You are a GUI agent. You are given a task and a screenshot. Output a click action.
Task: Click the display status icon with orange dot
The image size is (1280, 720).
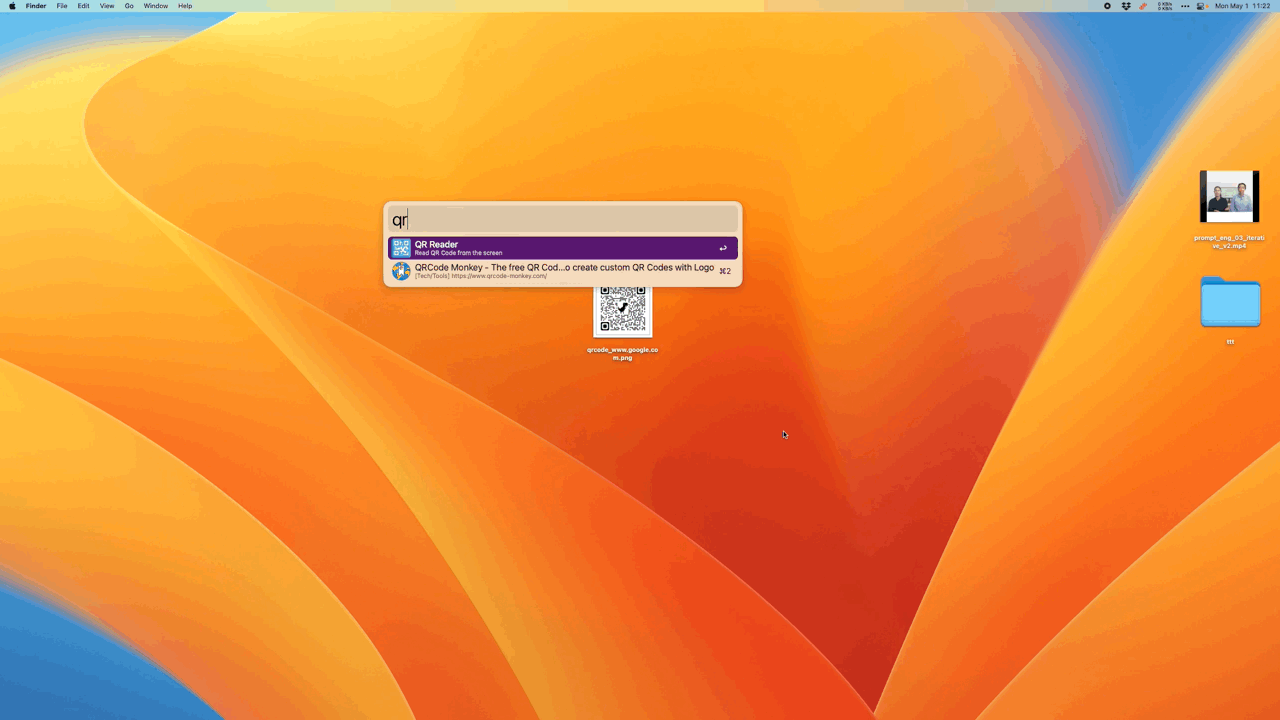(1202, 6)
